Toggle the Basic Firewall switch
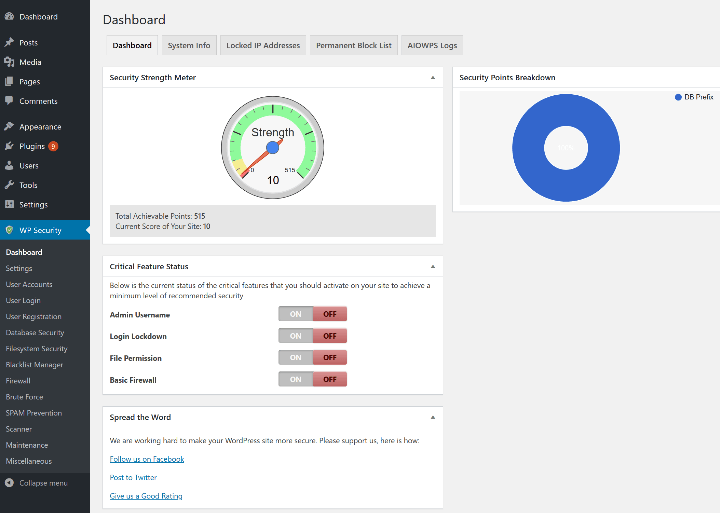The image size is (720, 513). pyautogui.click(x=312, y=379)
